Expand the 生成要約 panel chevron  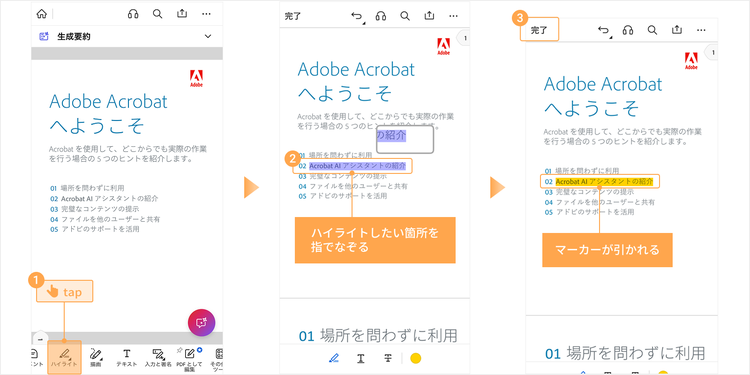[x=208, y=36]
